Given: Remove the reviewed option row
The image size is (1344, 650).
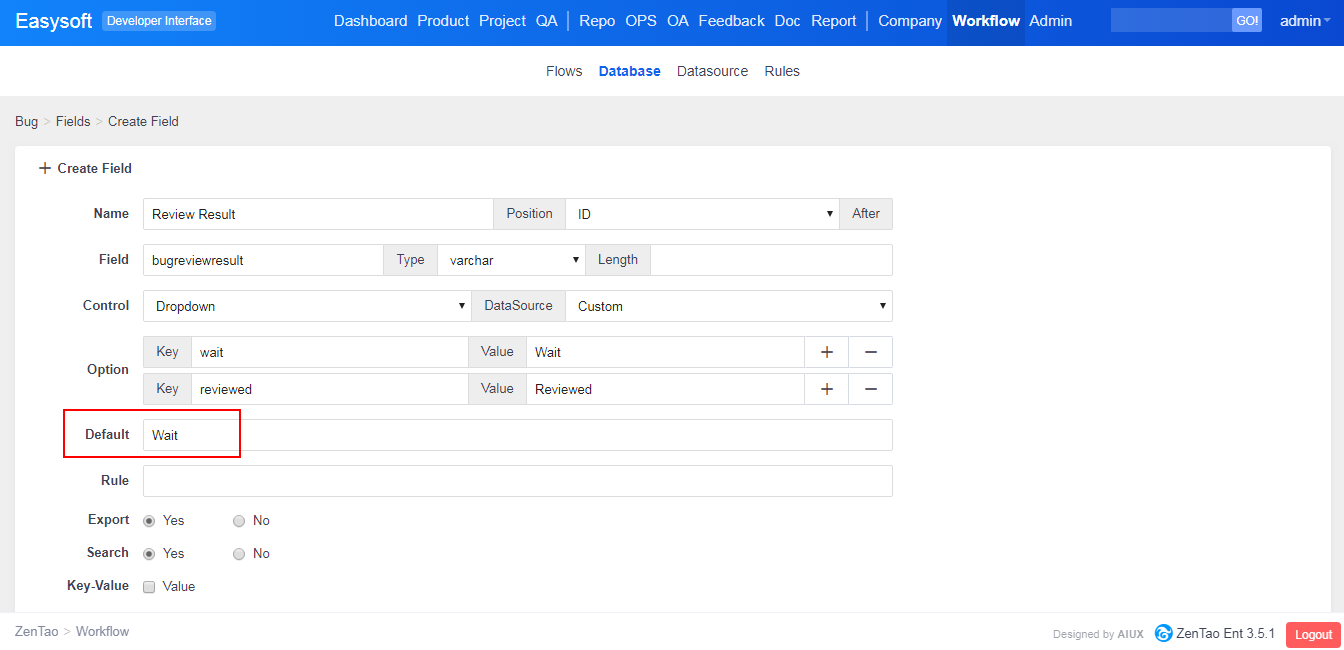Looking at the screenshot, I should point(870,389).
